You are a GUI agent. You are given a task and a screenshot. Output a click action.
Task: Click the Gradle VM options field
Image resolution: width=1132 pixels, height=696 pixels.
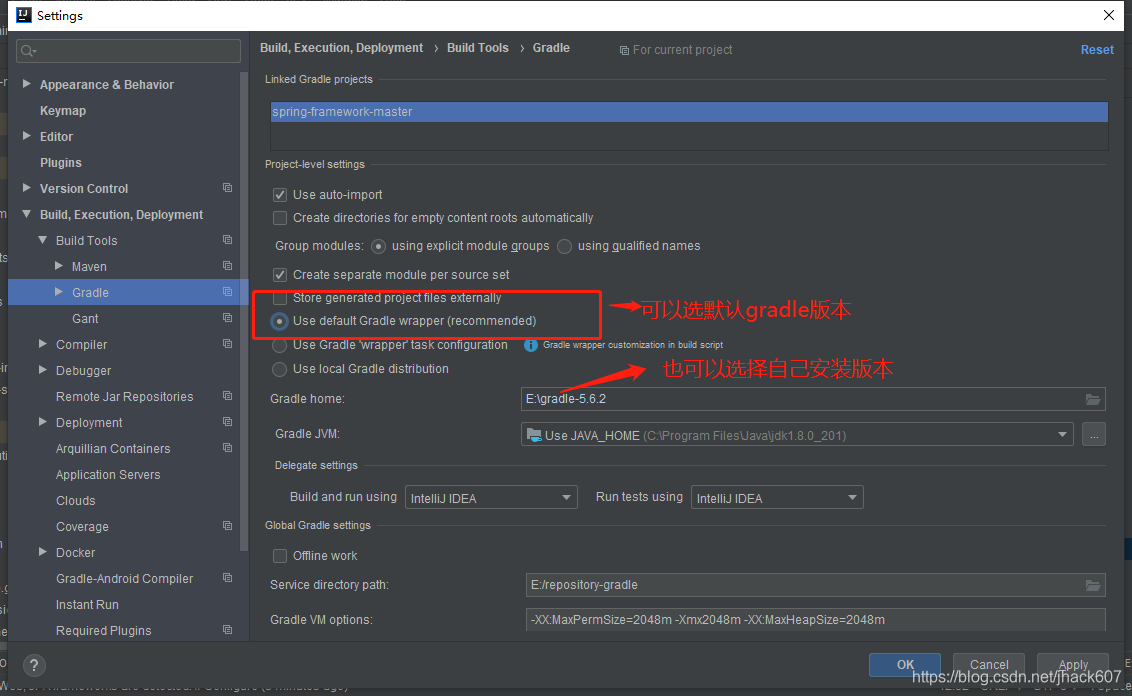coord(816,619)
